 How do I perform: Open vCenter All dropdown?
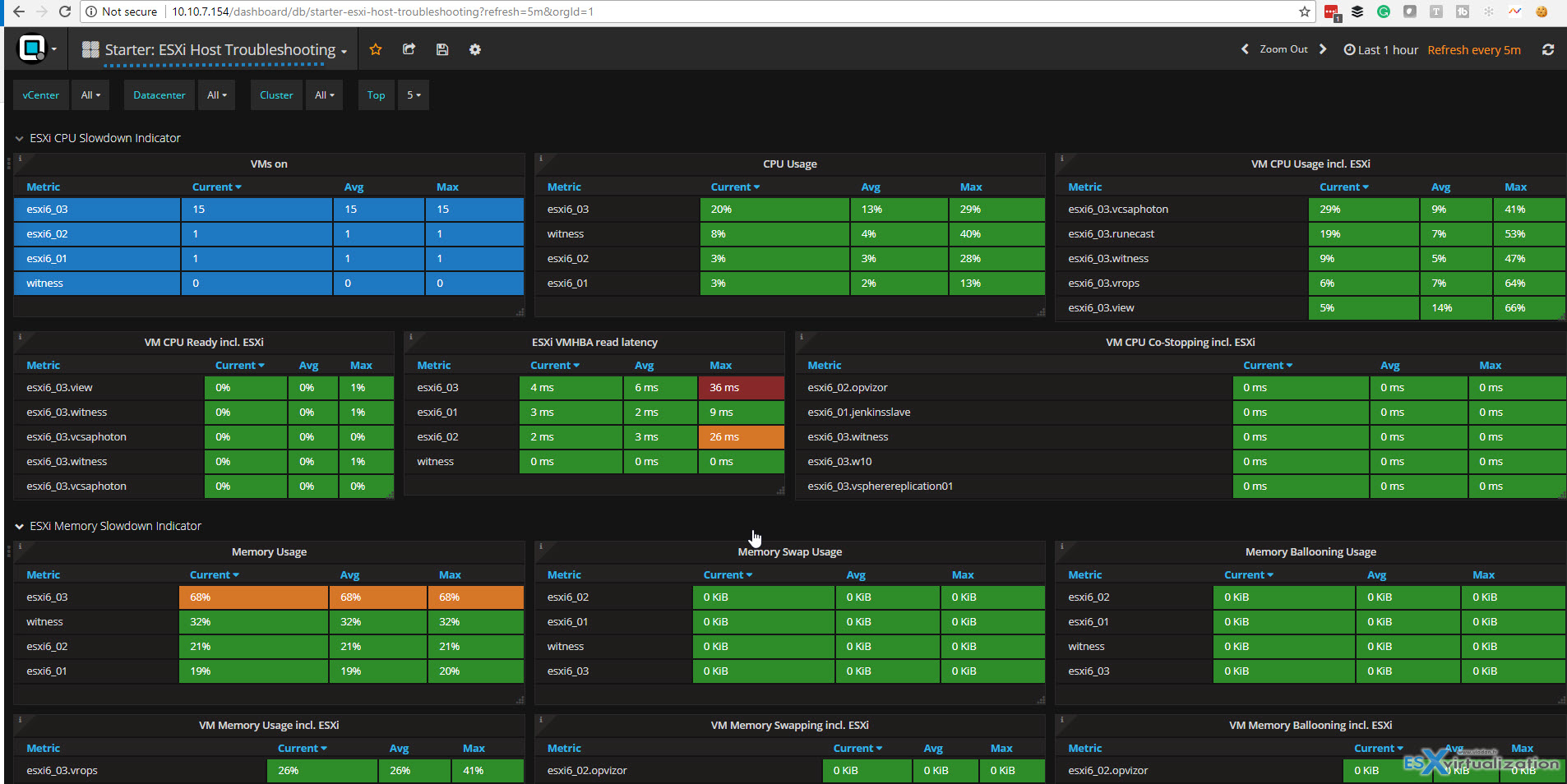click(90, 95)
